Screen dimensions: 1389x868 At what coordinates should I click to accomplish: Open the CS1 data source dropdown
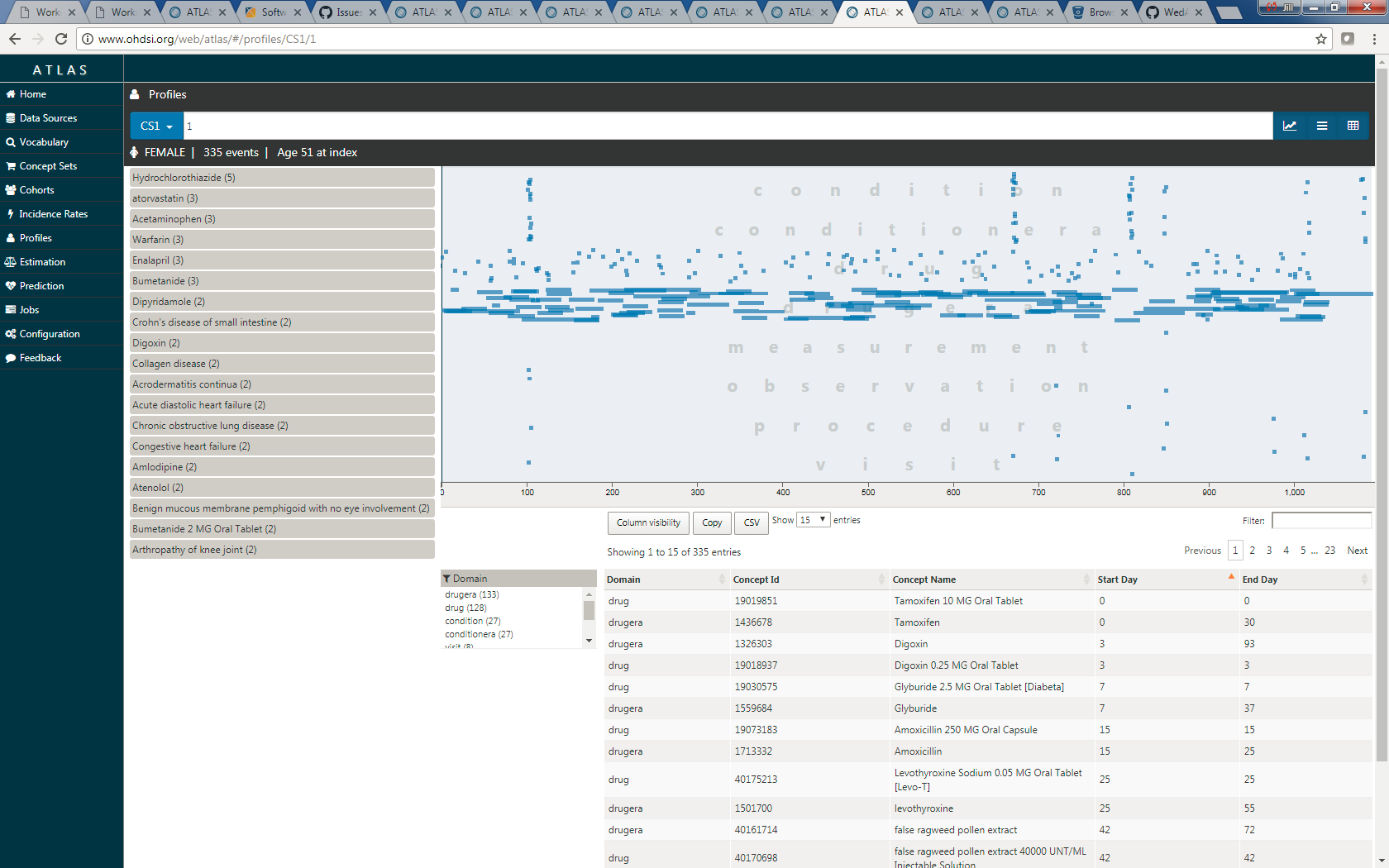pyautogui.click(x=156, y=126)
